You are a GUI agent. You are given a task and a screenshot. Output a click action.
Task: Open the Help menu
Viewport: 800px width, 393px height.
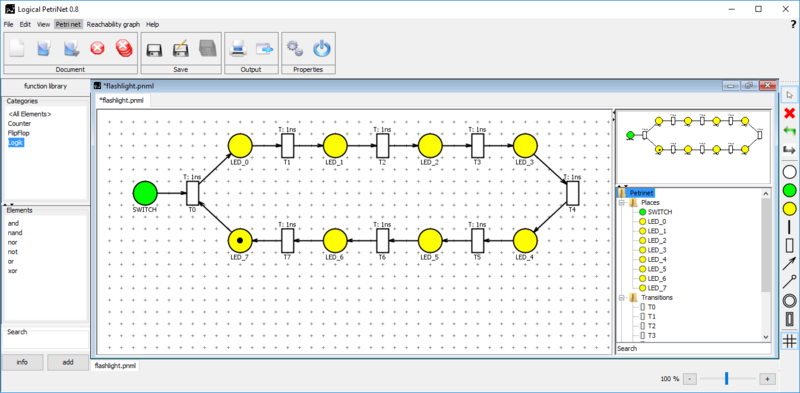pyautogui.click(x=152, y=24)
